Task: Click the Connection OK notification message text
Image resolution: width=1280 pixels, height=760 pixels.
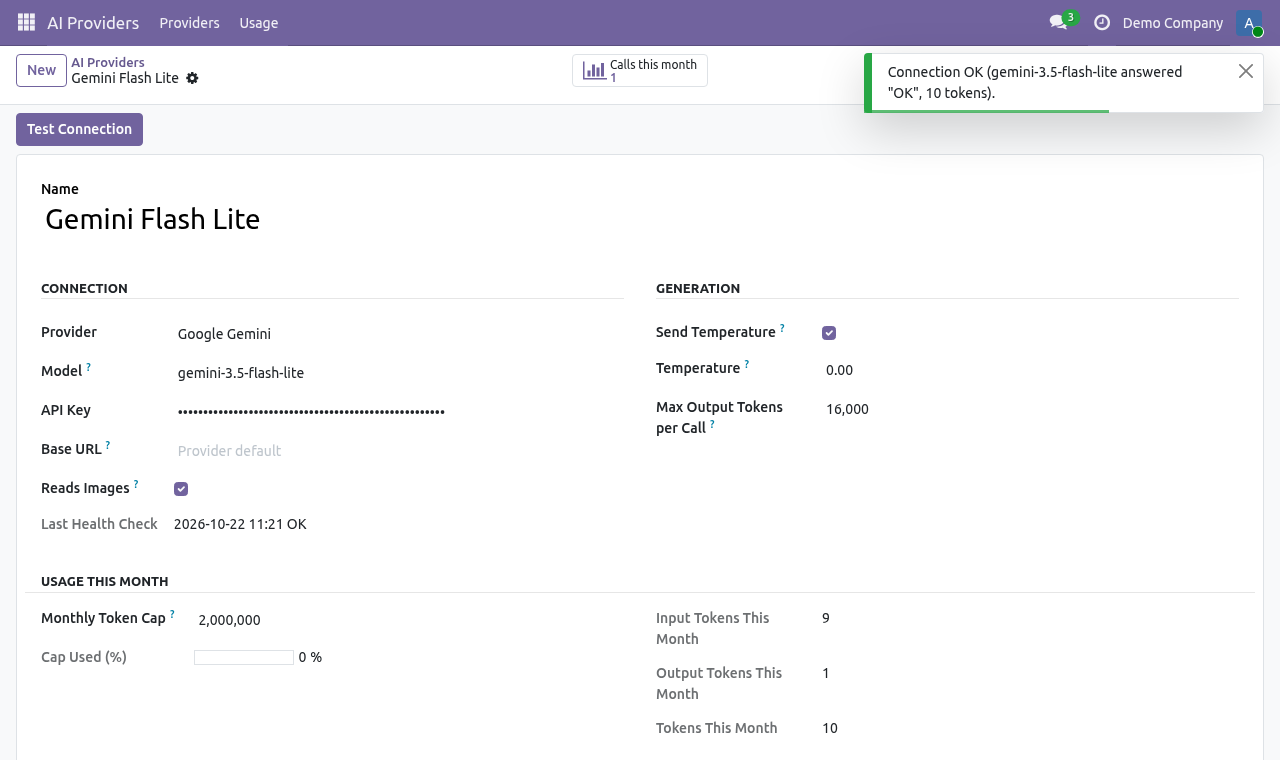Action: (x=1035, y=82)
